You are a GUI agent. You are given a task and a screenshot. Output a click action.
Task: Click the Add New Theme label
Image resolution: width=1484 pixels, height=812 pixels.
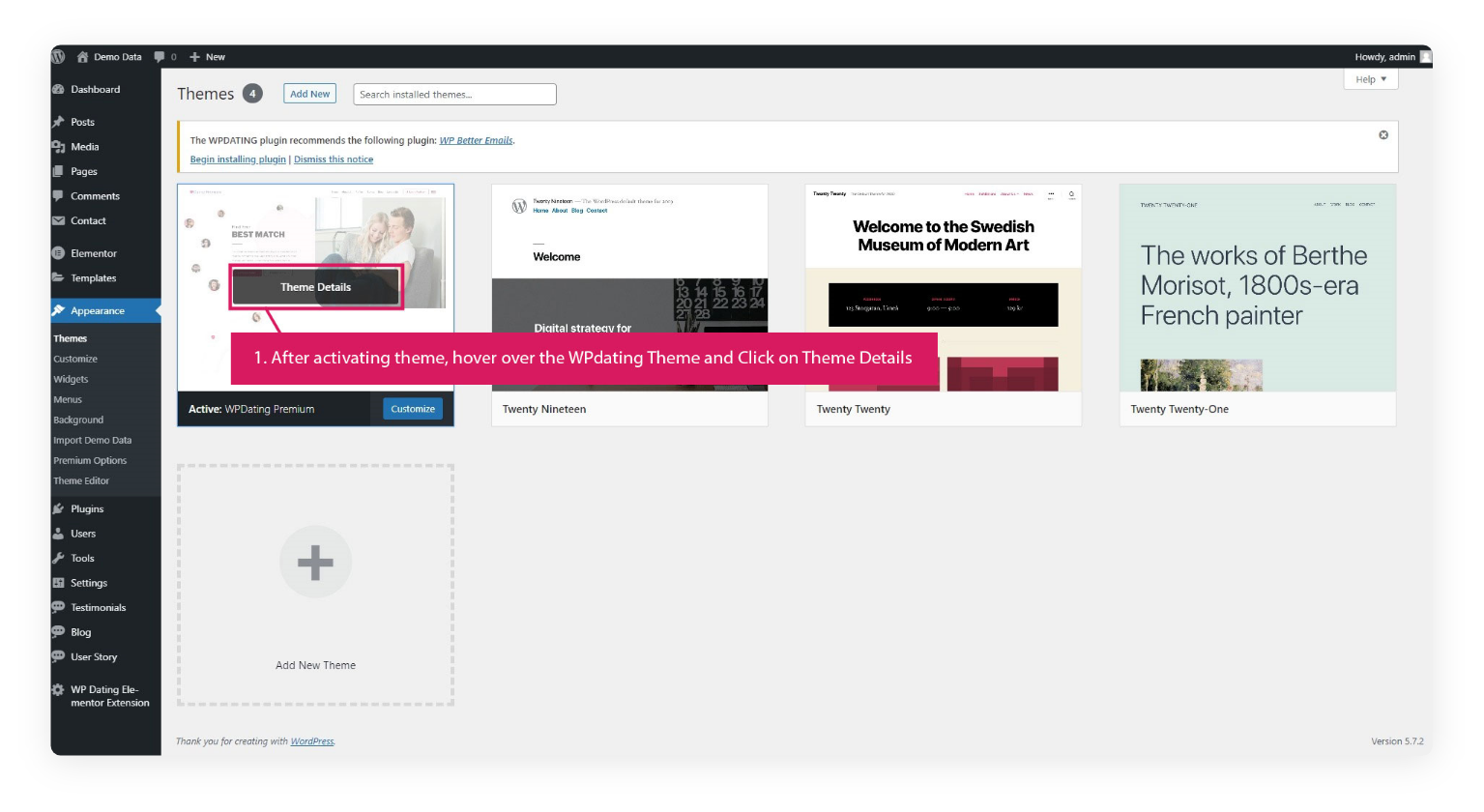[315, 665]
